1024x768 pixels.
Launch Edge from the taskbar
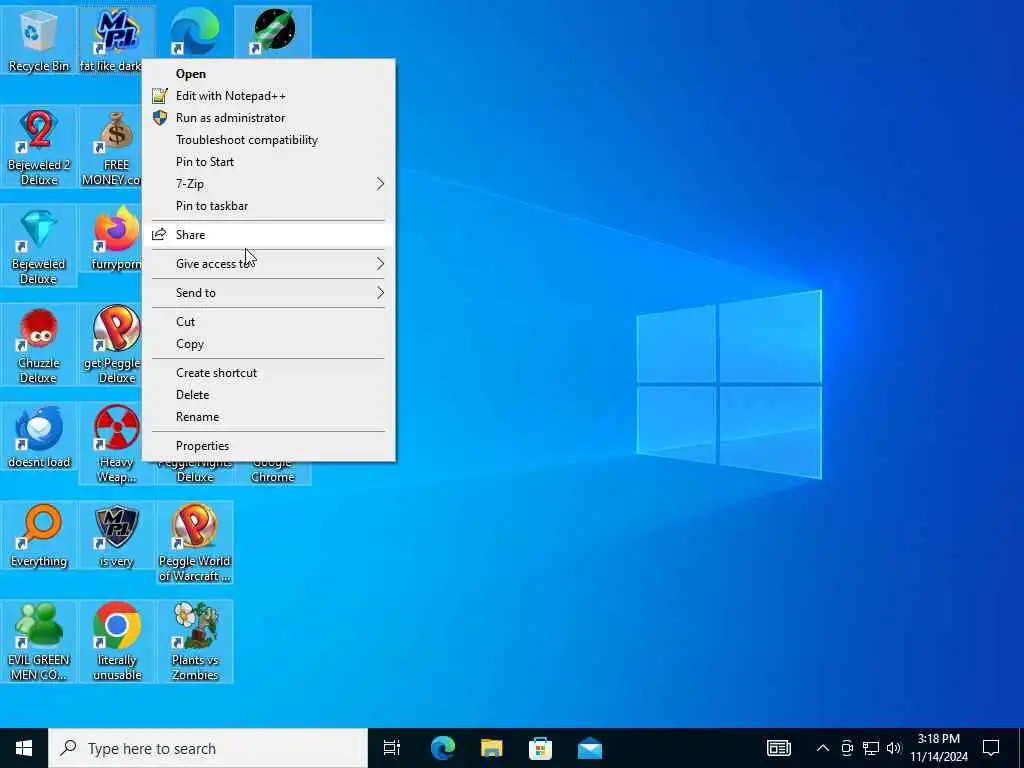tap(442, 748)
